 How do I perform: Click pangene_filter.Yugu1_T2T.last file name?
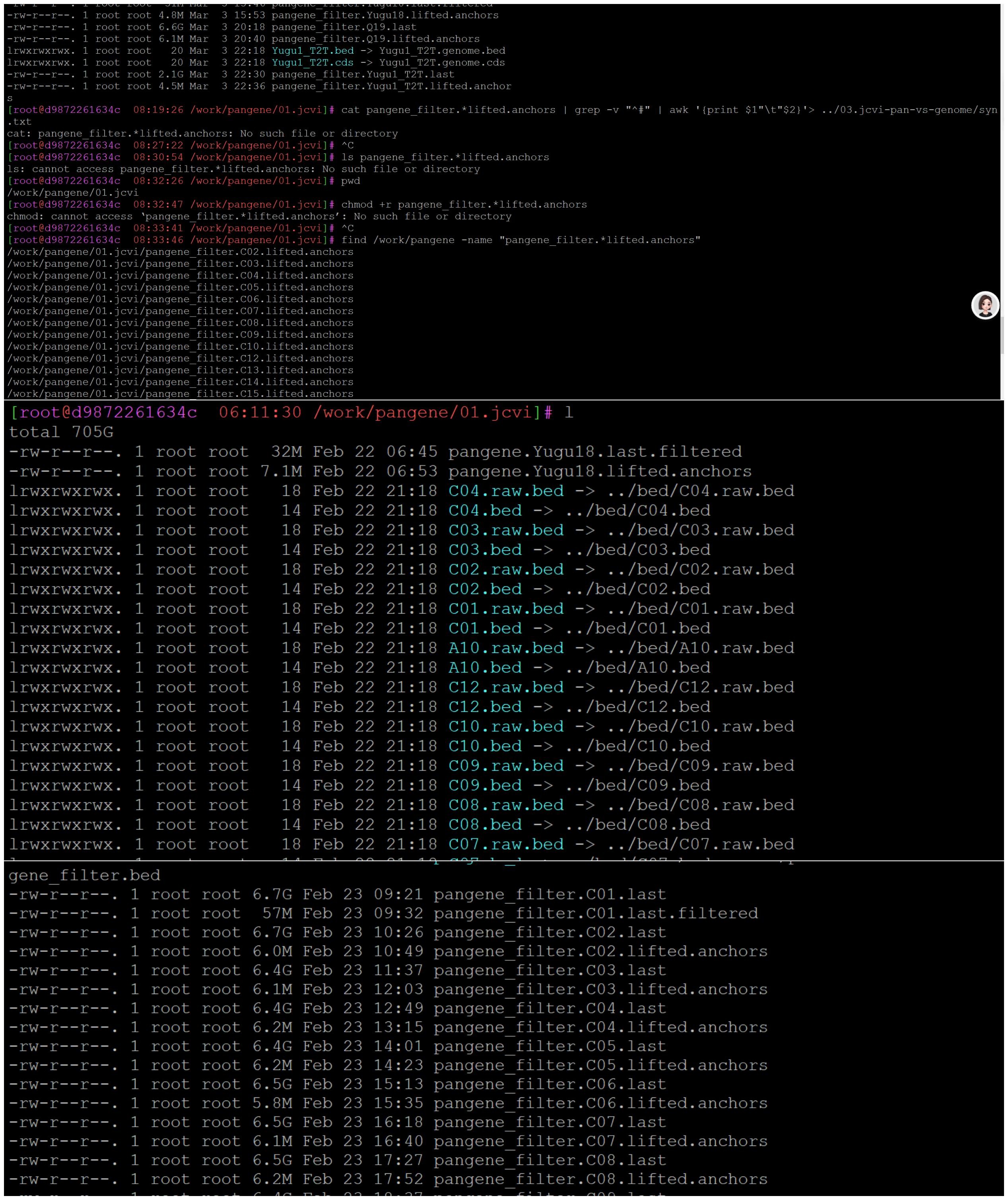363,74
